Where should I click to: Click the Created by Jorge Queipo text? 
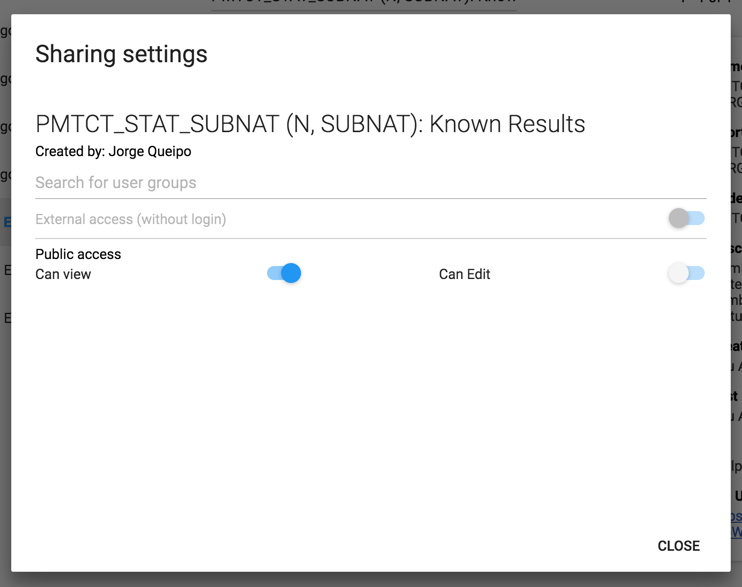[x=113, y=152]
